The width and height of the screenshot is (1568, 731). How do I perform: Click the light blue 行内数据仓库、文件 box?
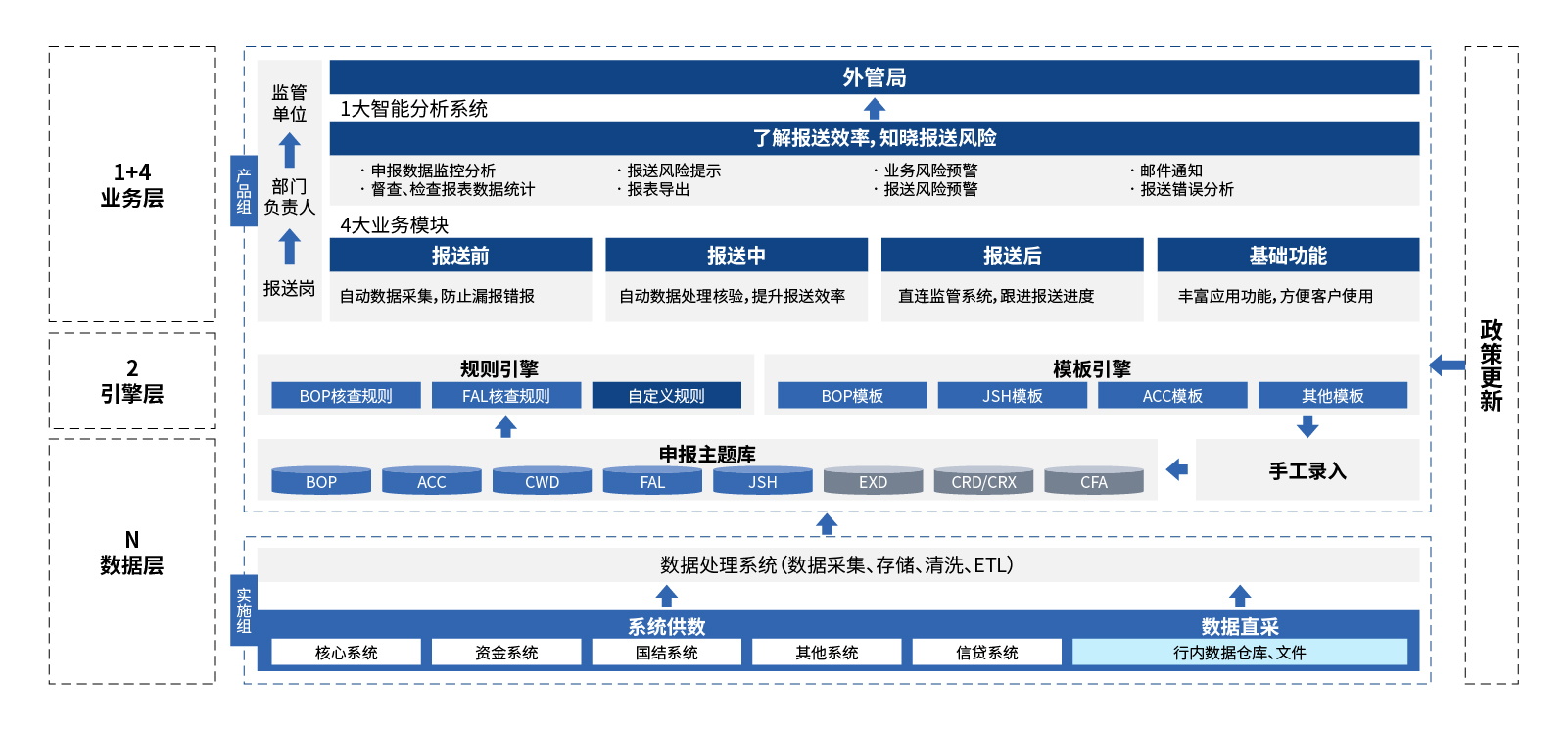click(x=1239, y=653)
